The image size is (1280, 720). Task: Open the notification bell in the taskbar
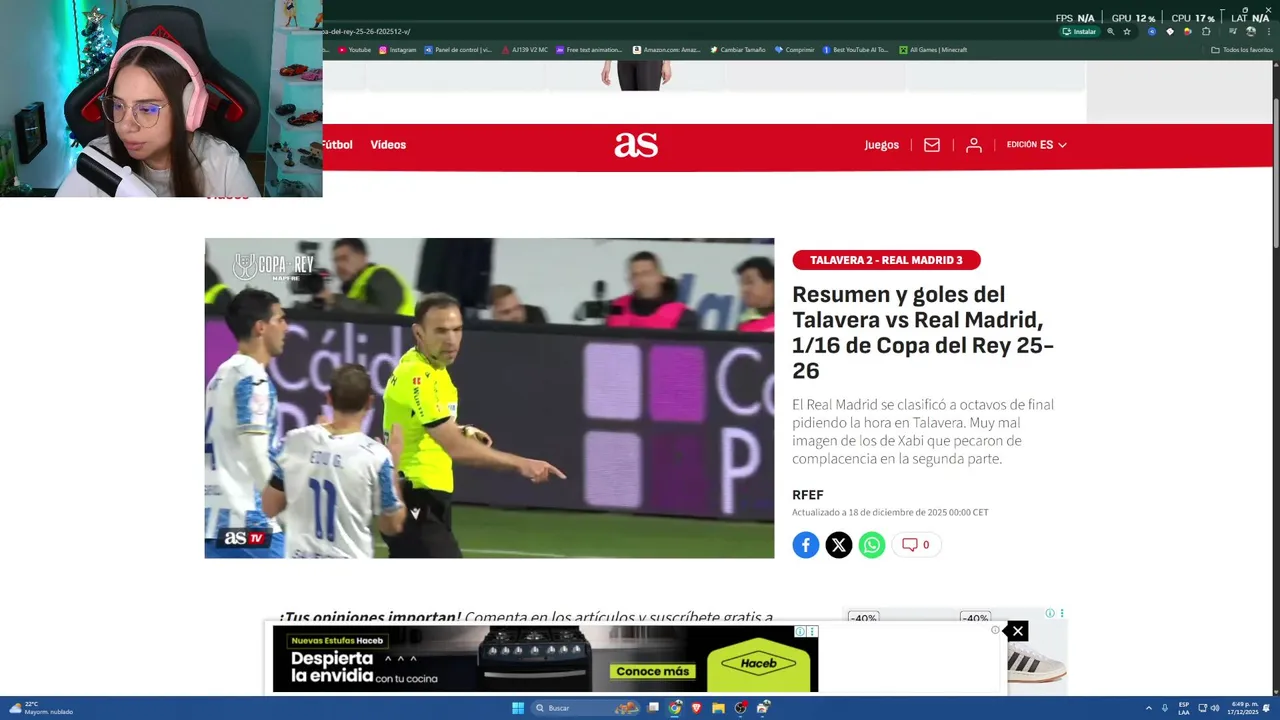point(1266,708)
